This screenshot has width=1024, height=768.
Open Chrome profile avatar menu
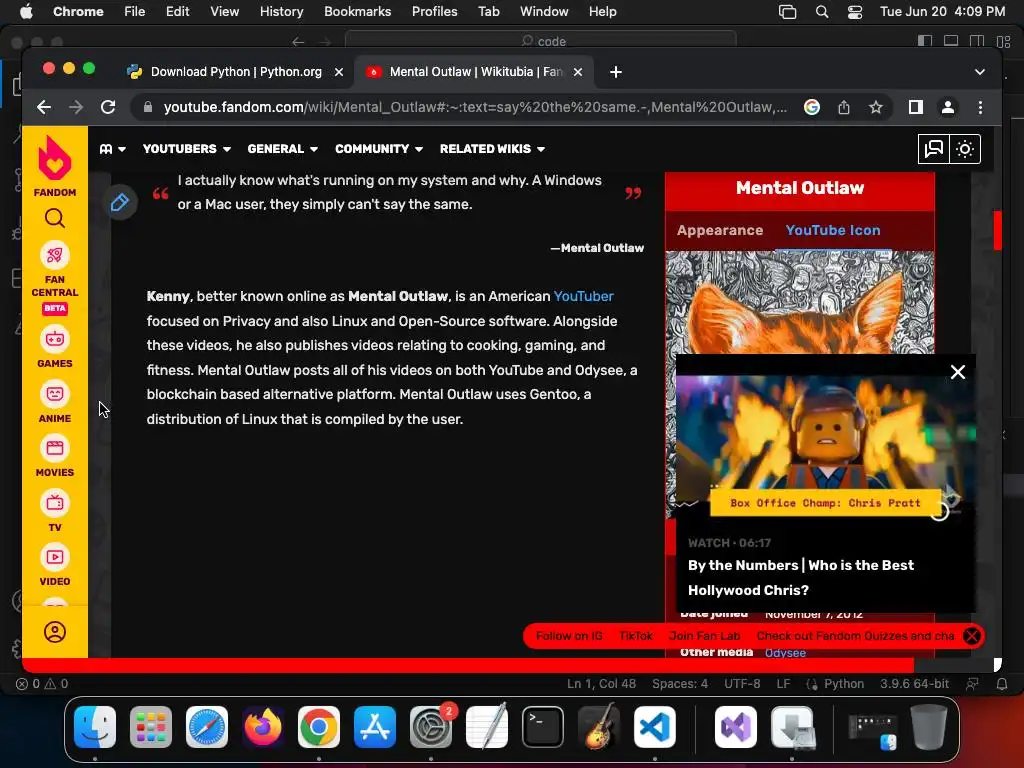[948, 107]
